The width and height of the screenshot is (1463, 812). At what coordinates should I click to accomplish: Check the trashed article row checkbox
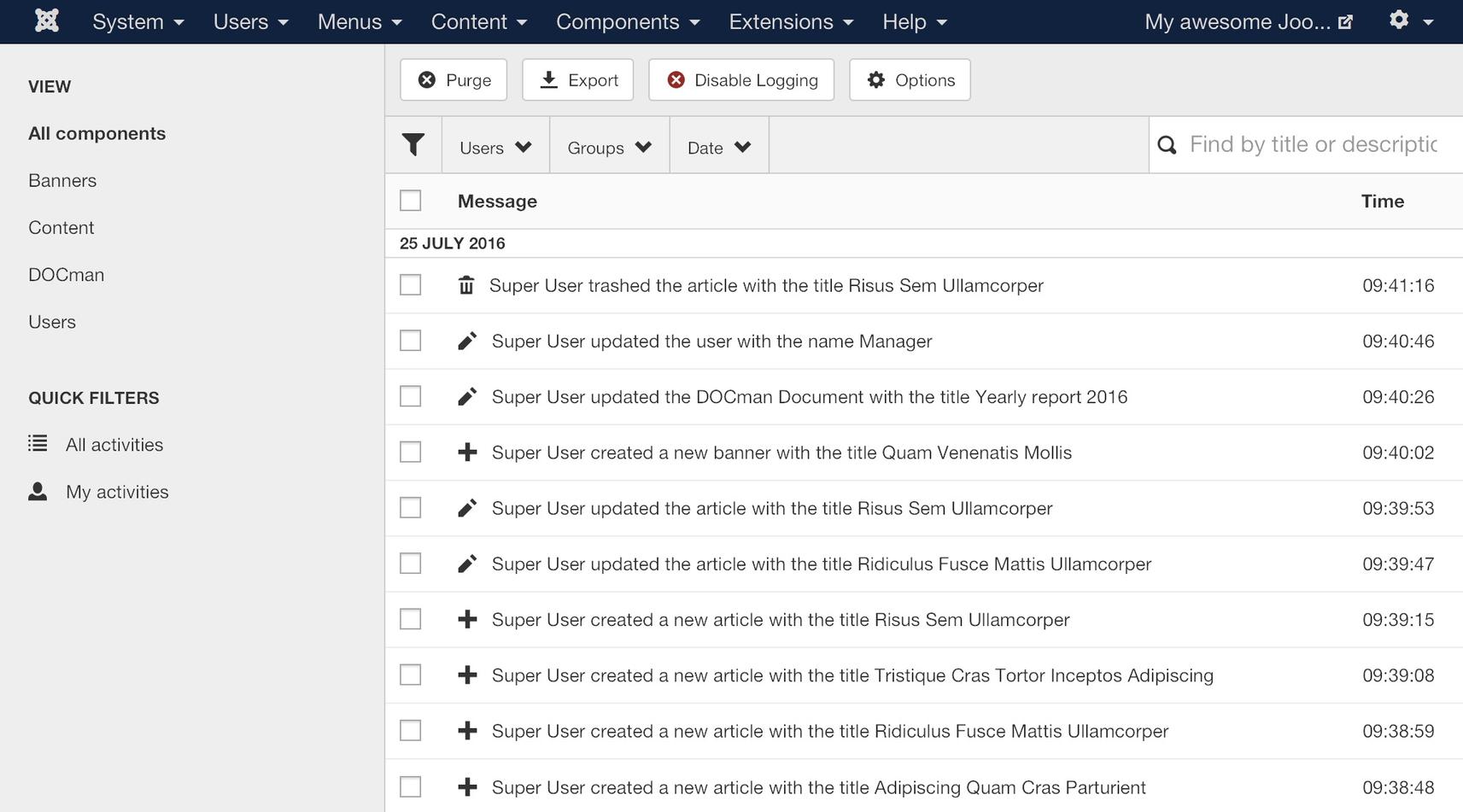411,285
